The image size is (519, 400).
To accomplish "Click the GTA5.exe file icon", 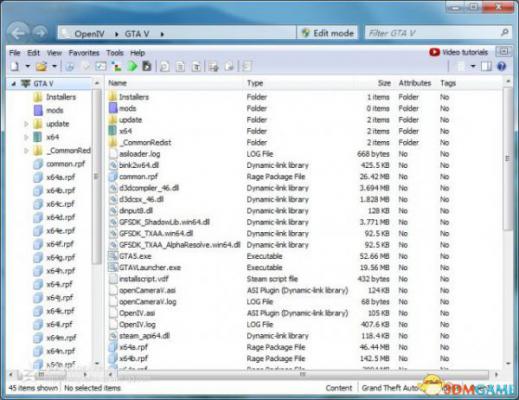I will pyautogui.click(x=113, y=256).
